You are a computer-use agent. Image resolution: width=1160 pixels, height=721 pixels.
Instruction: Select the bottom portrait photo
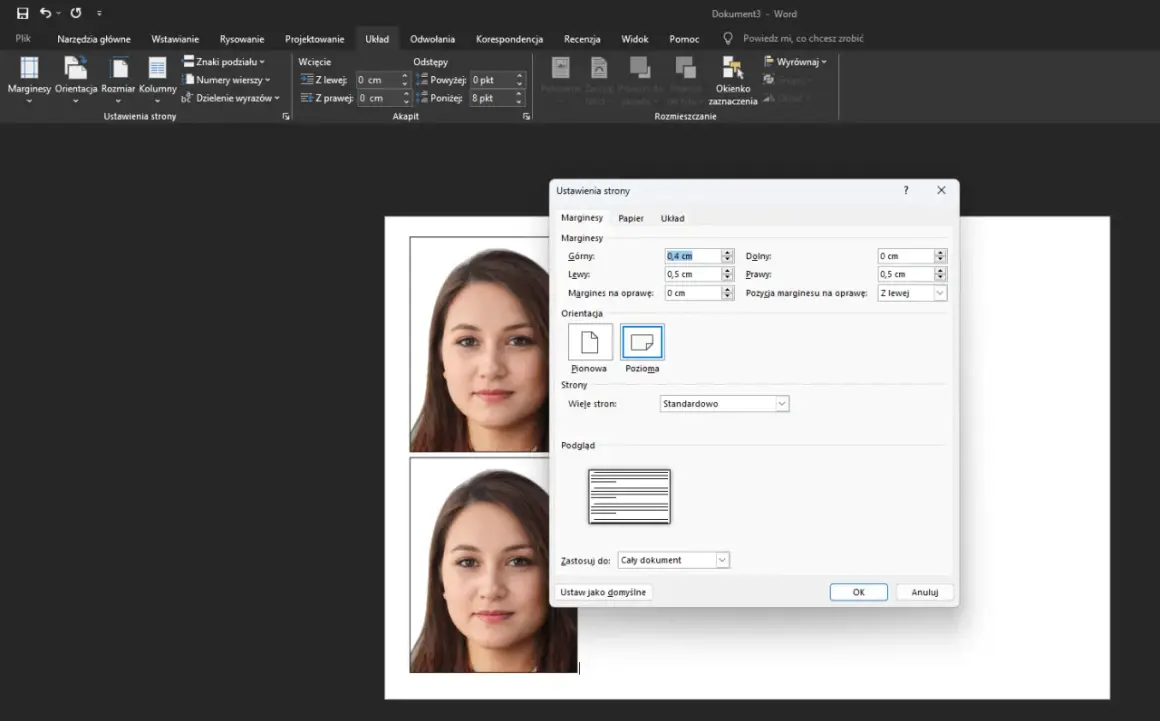[x=493, y=565]
